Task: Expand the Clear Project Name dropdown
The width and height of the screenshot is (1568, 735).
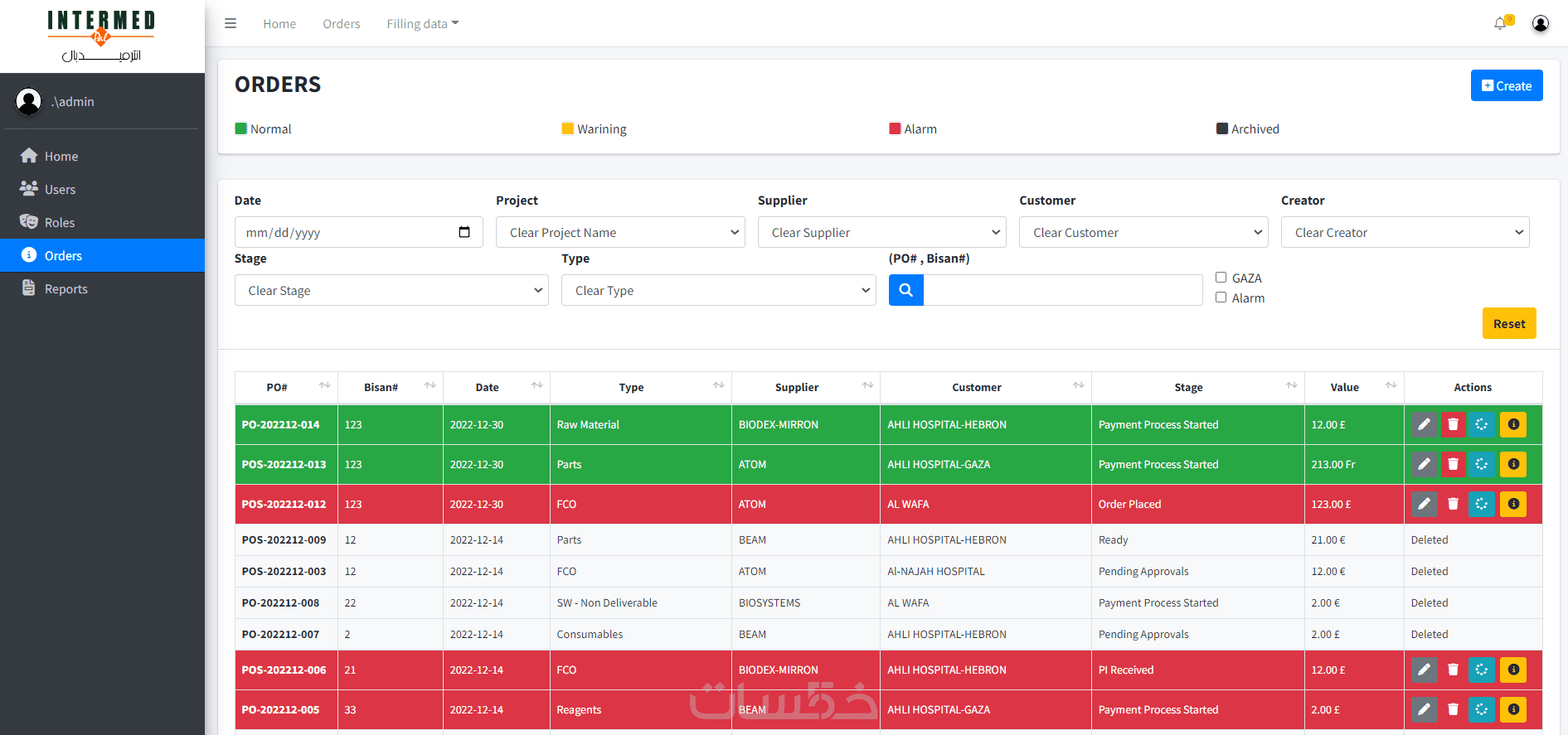Action: point(620,232)
